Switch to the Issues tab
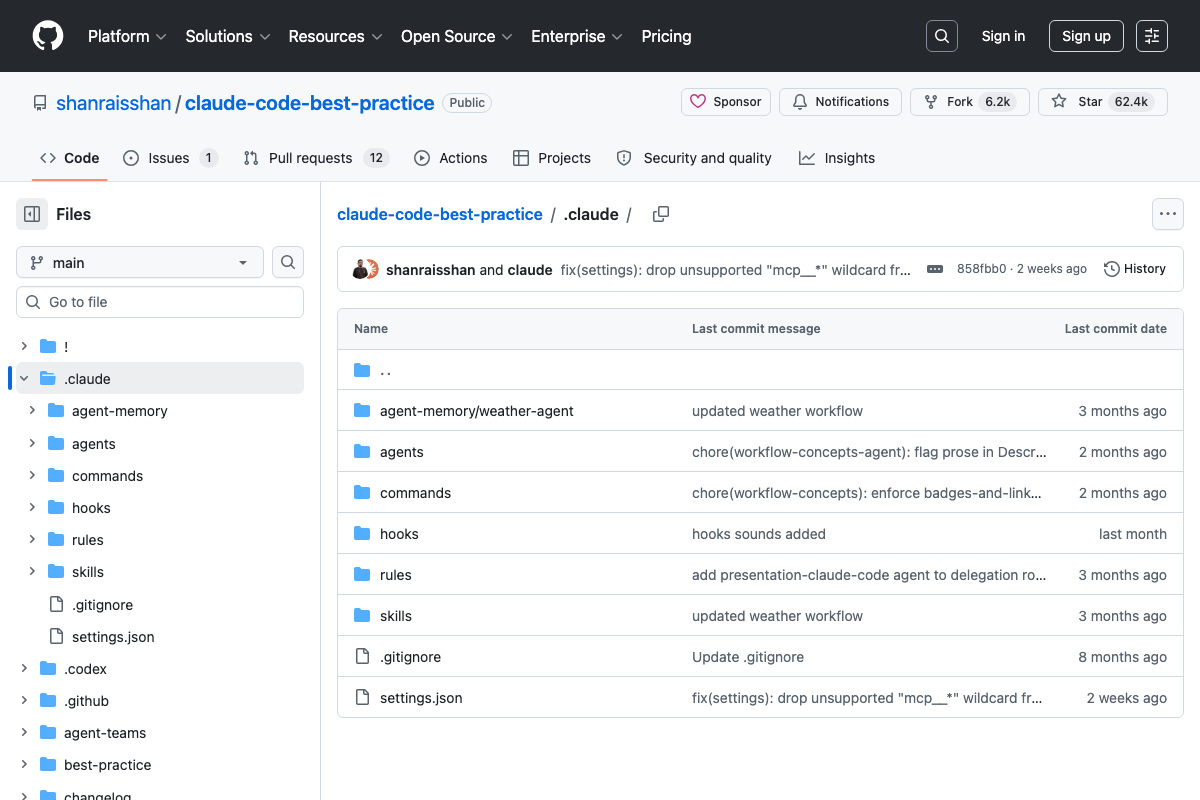The image size is (1200, 800). 170,158
